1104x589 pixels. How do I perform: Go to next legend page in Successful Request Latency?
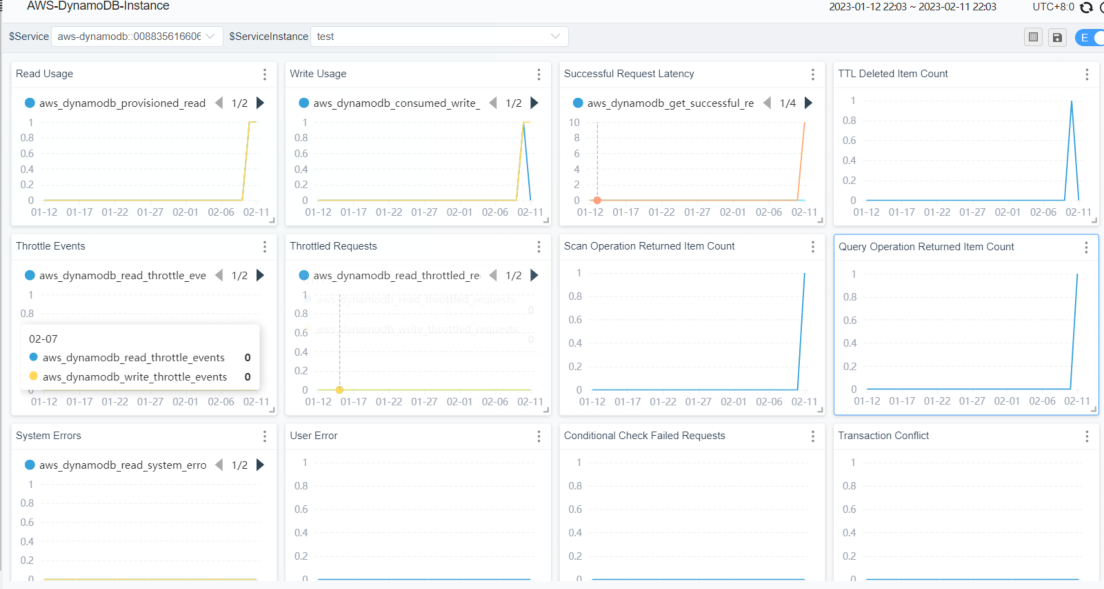(x=808, y=103)
